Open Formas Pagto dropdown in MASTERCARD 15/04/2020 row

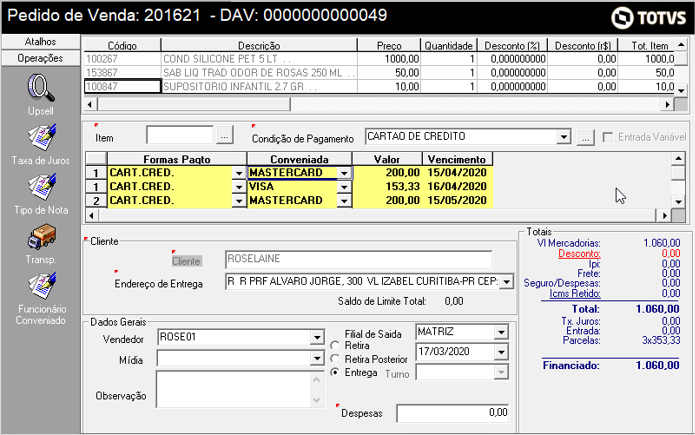click(239, 173)
